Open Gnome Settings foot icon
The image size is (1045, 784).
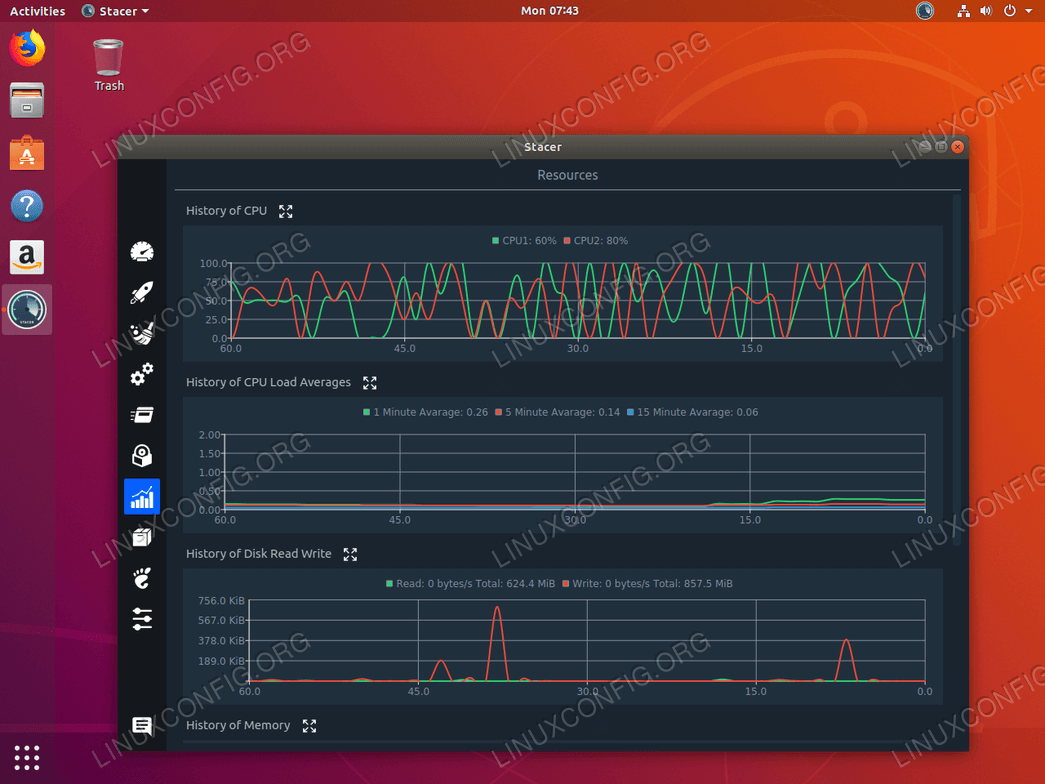[142, 578]
